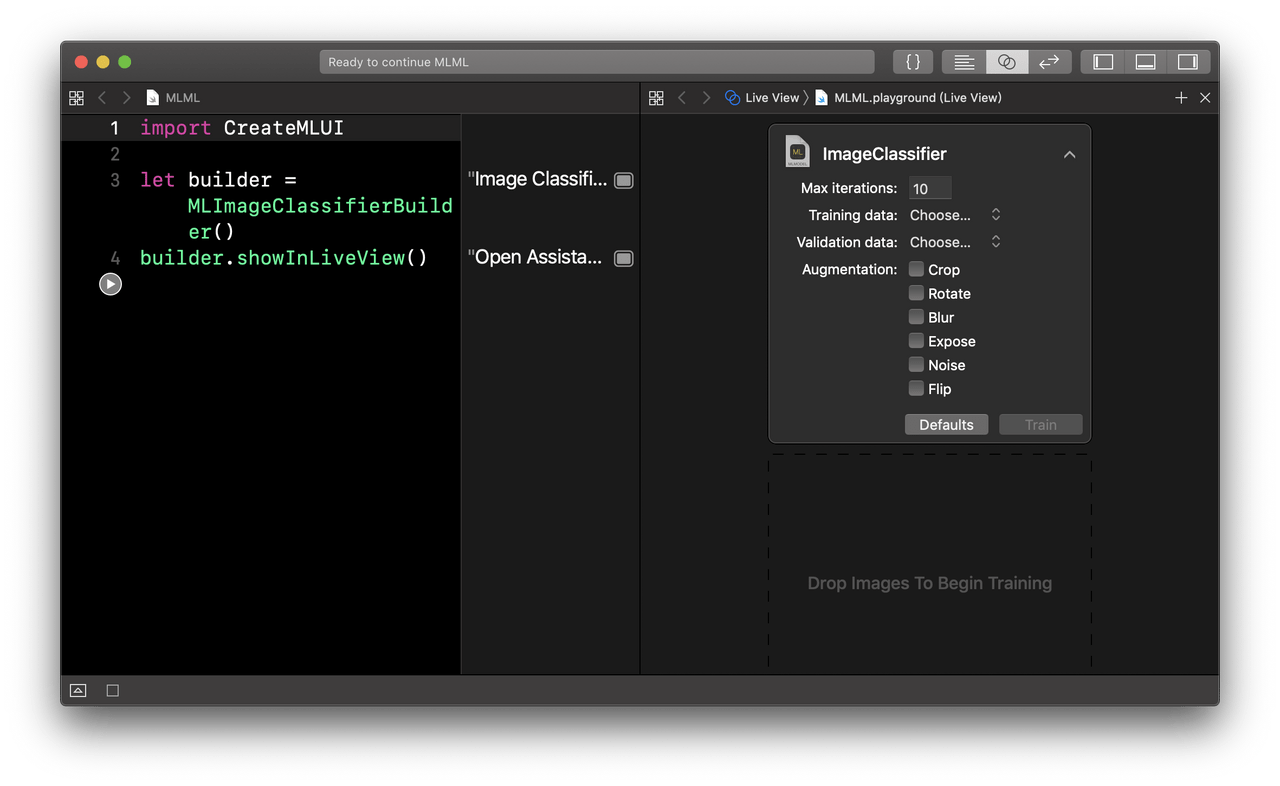Toggle the right Inspector panel

click(x=1188, y=62)
